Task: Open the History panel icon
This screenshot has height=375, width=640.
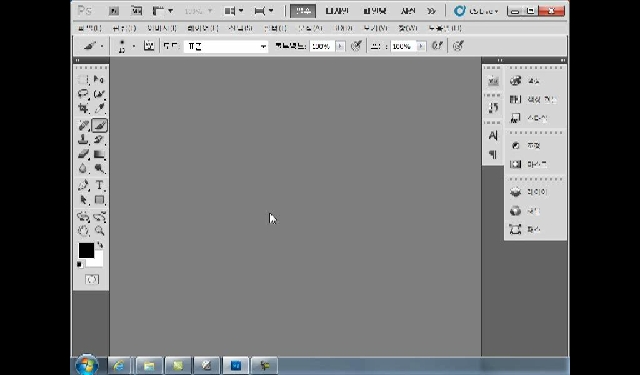Action: pos(493,108)
